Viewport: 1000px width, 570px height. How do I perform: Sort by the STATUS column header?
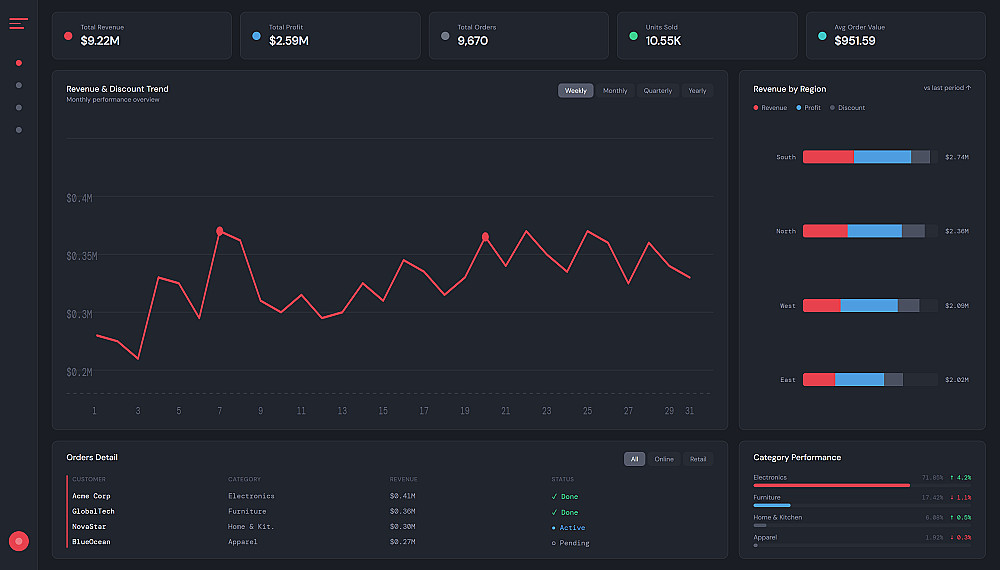pyautogui.click(x=562, y=479)
